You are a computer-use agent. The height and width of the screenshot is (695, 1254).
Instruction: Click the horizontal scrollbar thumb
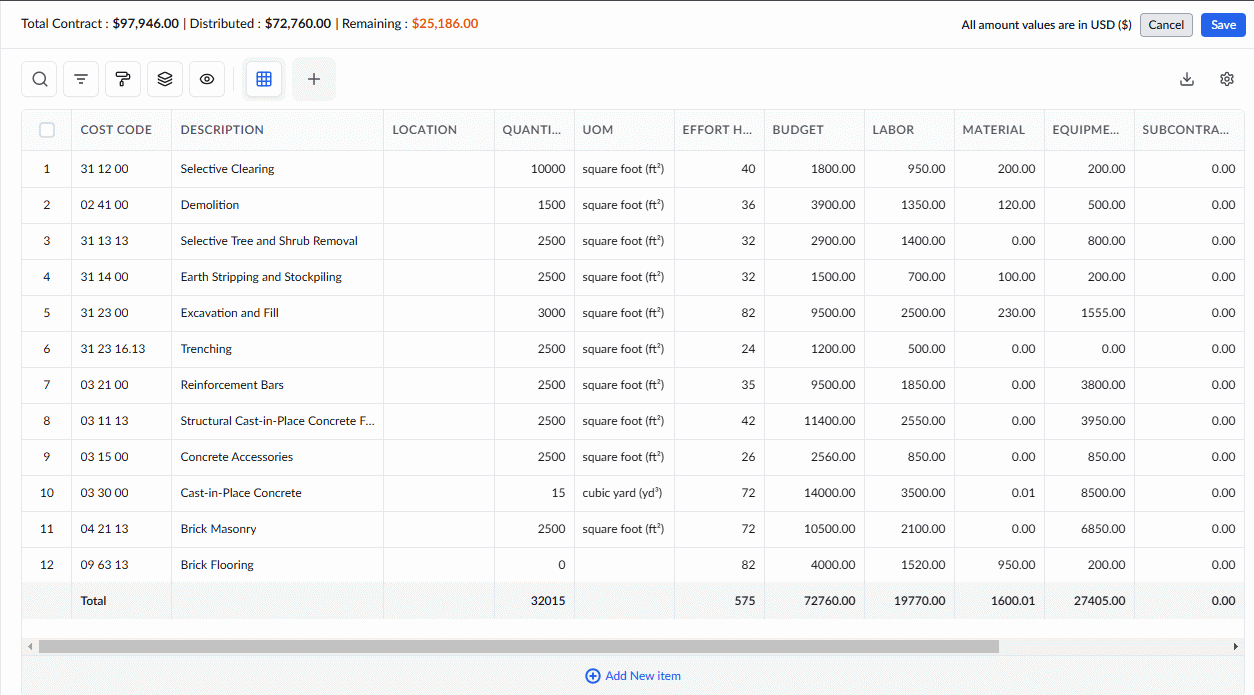click(519, 647)
